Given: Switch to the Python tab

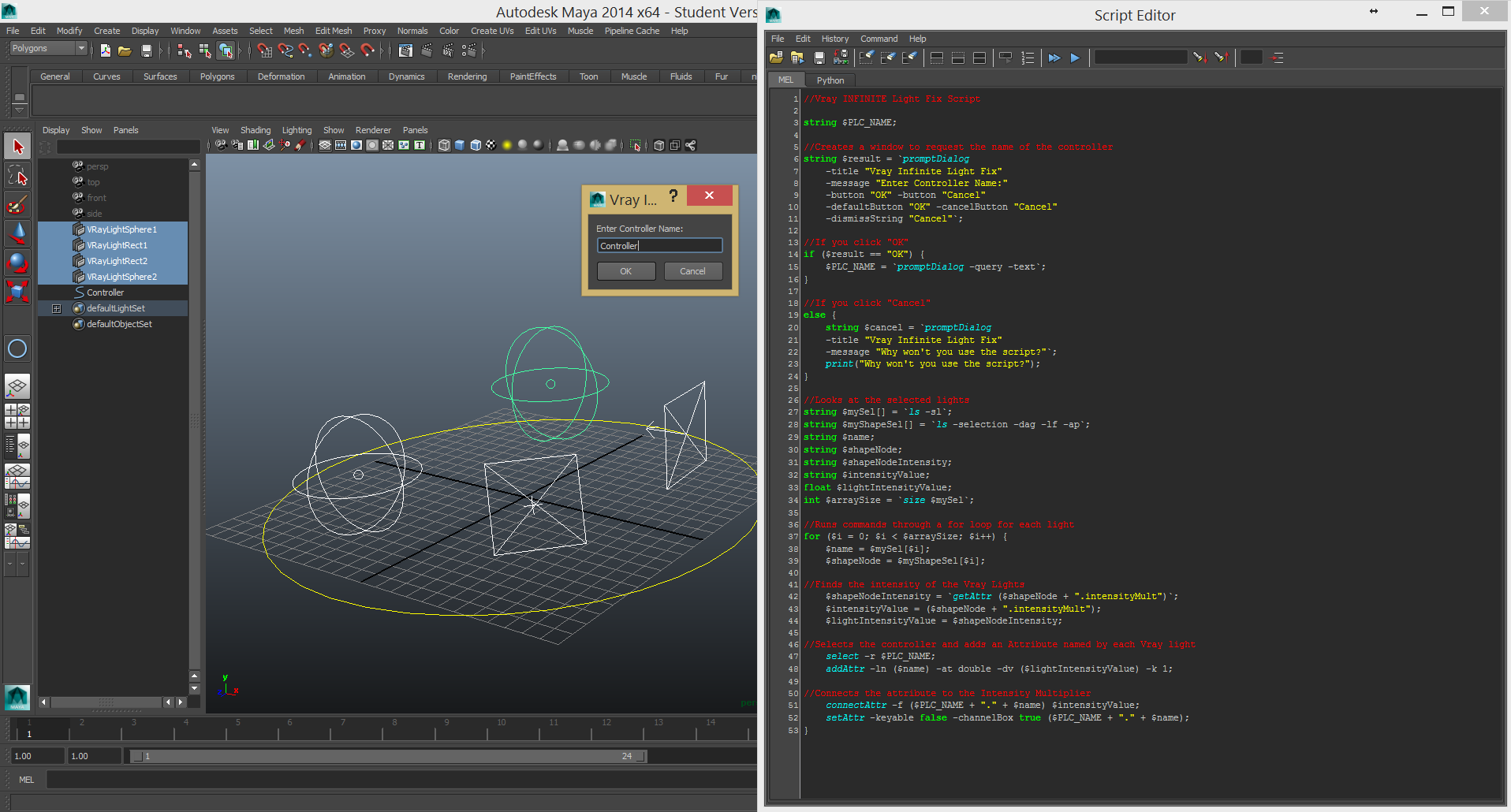Looking at the screenshot, I should [830, 80].
